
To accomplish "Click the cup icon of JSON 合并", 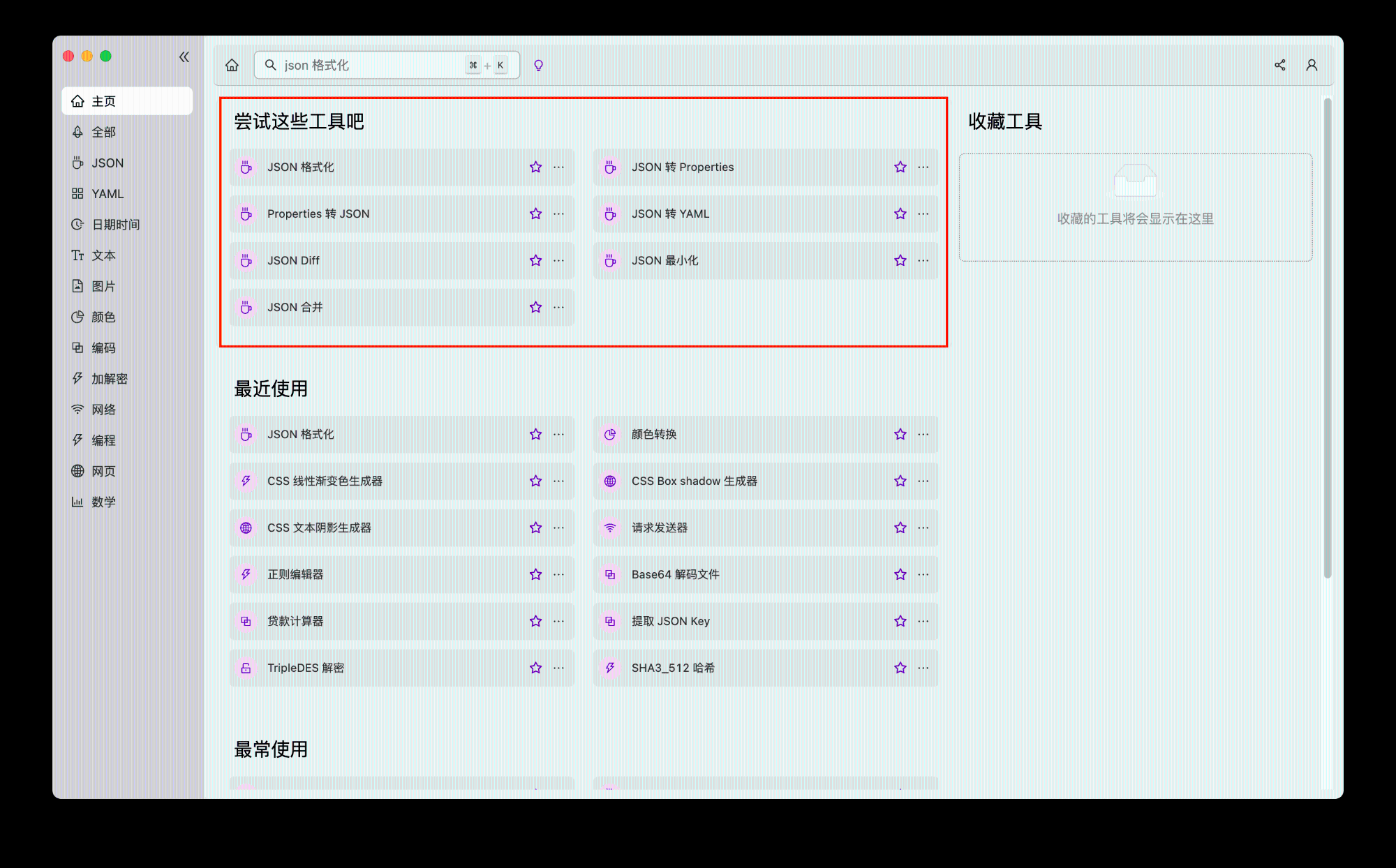I will point(246,307).
